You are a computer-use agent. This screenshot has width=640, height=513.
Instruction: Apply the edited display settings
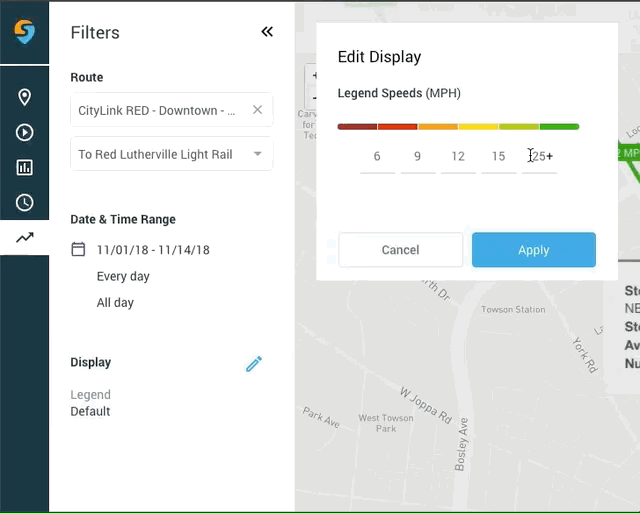[534, 250]
